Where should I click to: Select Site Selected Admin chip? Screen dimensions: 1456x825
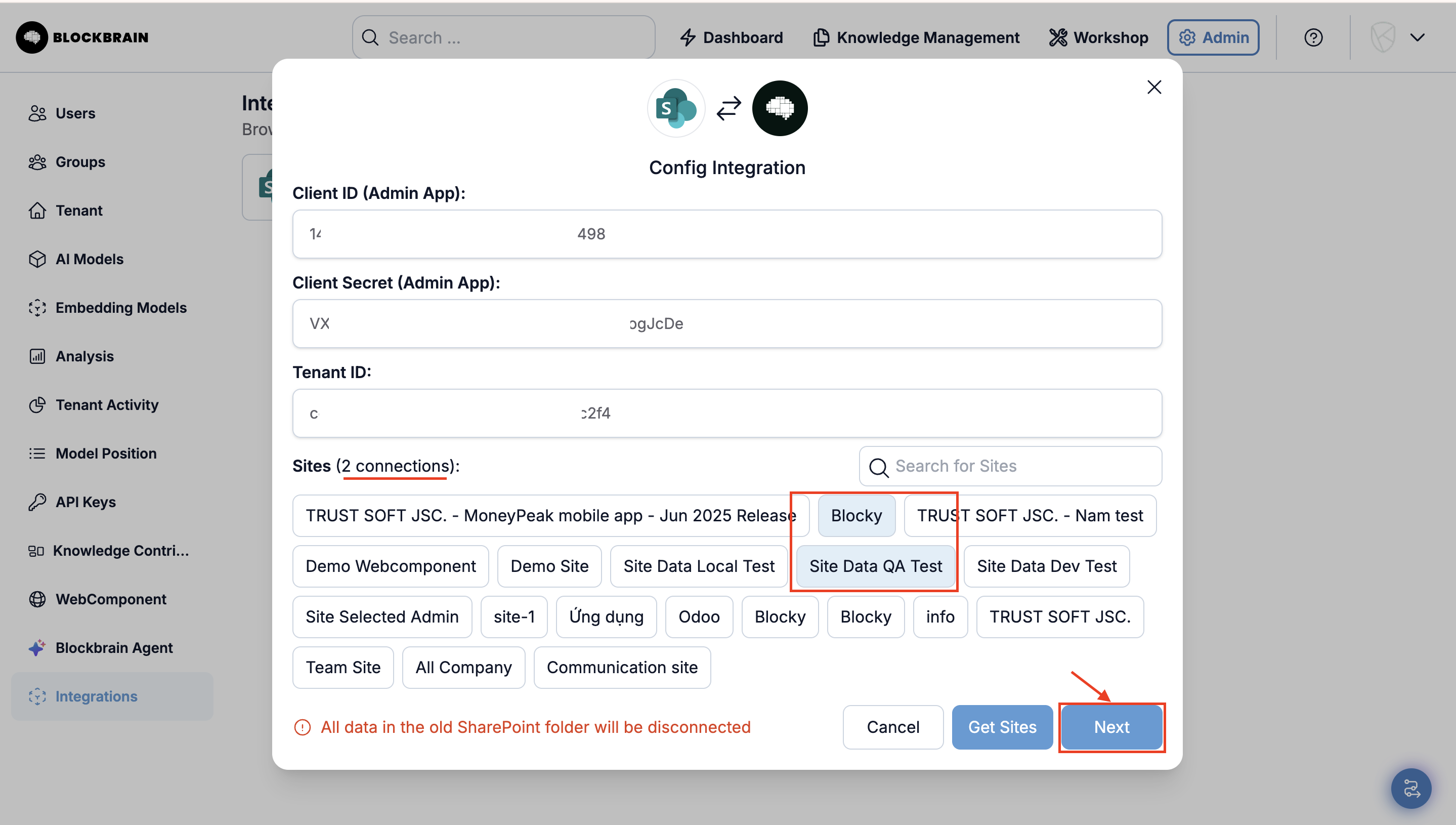382,617
